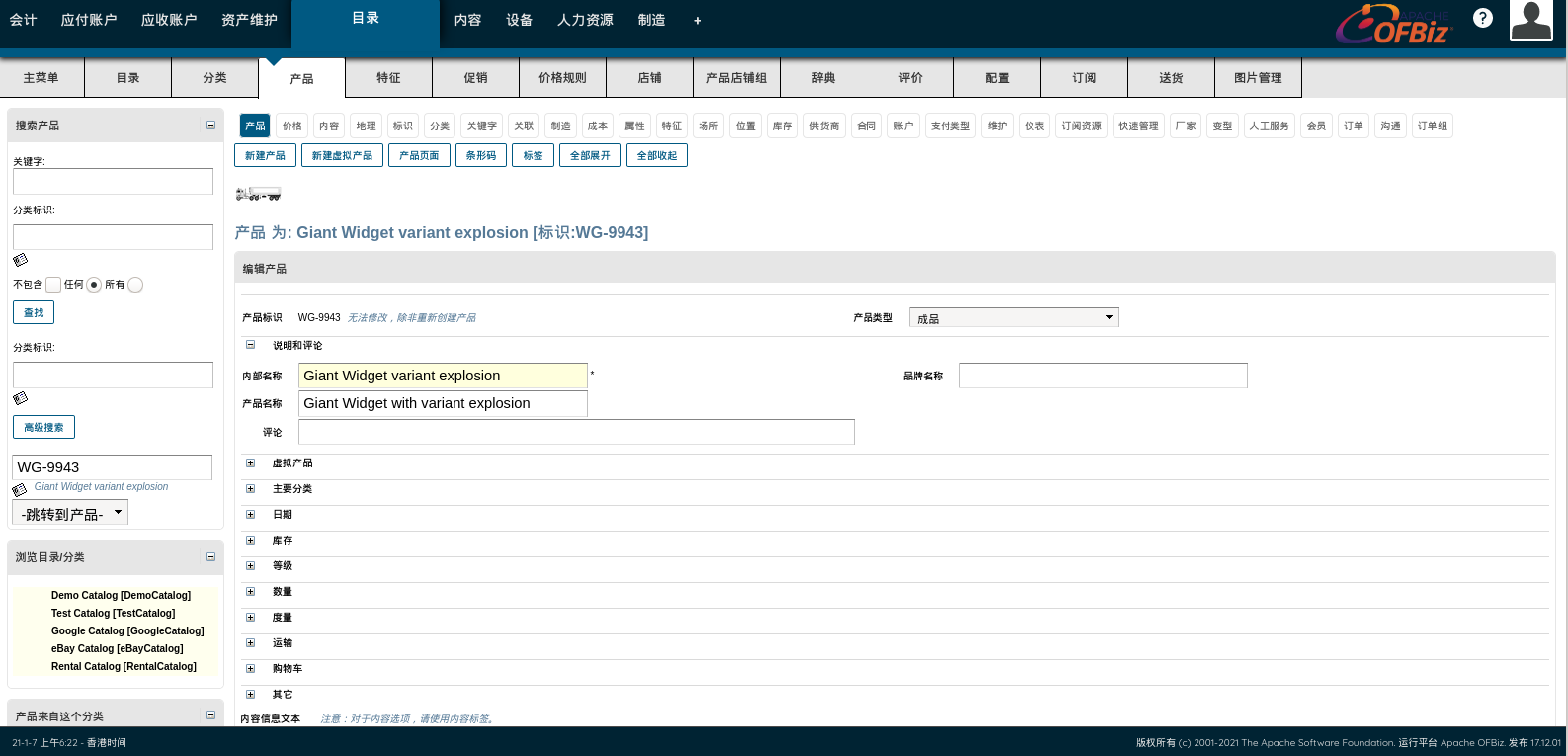Switch to the 价格规则 tab
This screenshot has height=756, width=1568.
click(562, 78)
